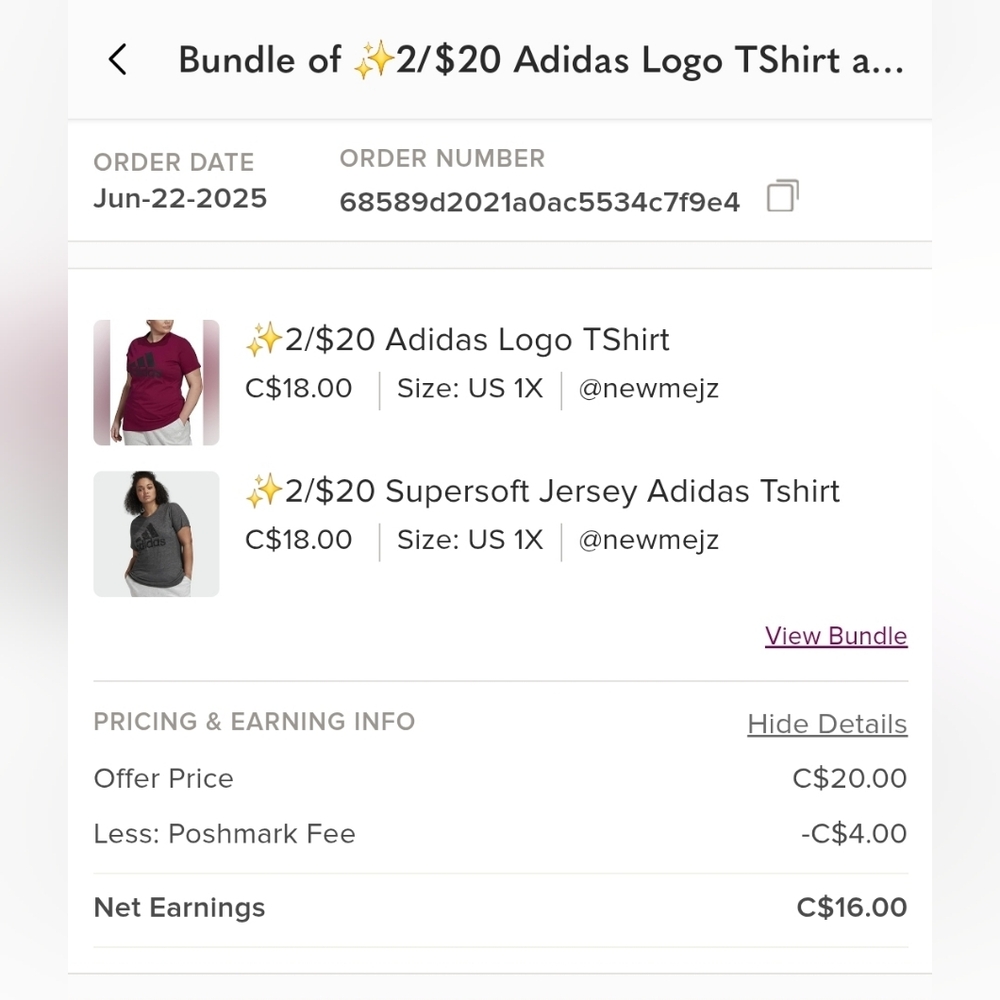Select the order number text
The width and height of the screenshot is (1000, 1000).
click(540, 200)
